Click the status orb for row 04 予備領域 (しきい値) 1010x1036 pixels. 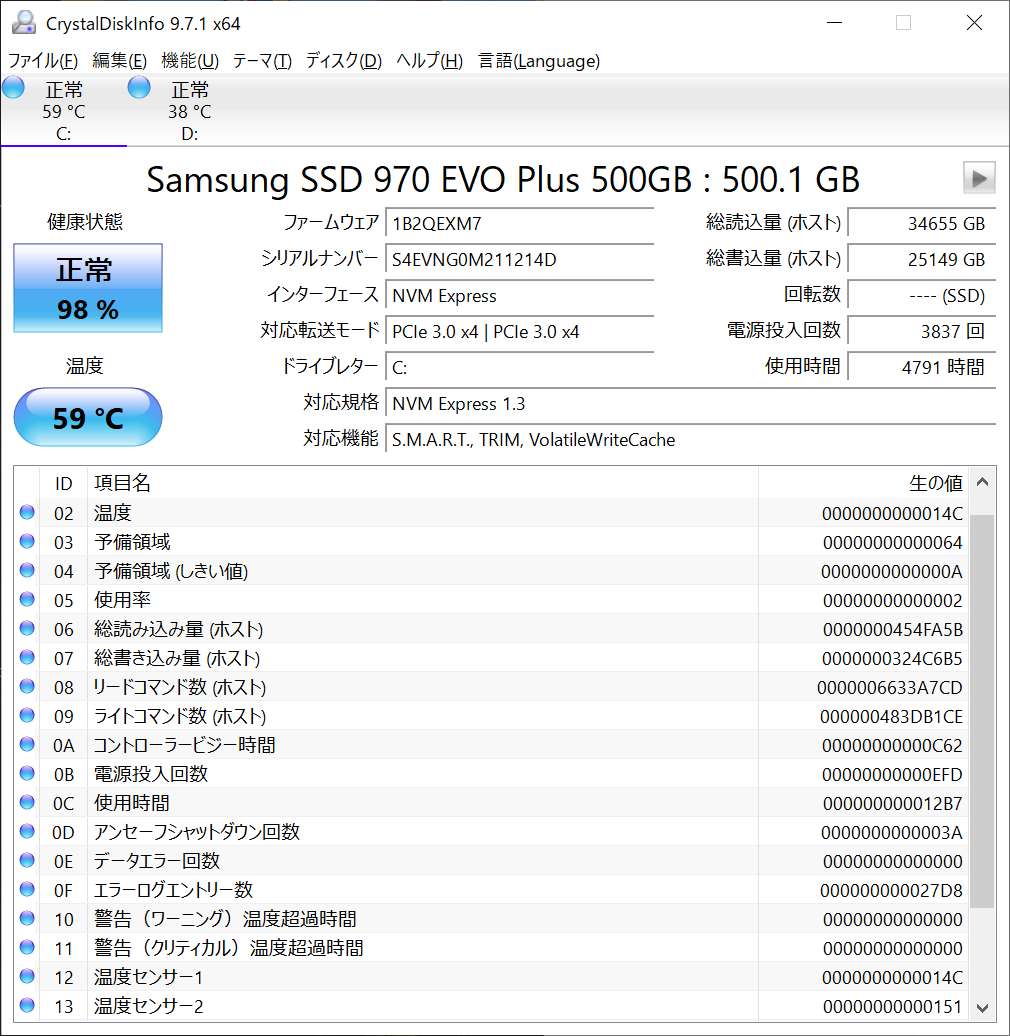[27, 570]
